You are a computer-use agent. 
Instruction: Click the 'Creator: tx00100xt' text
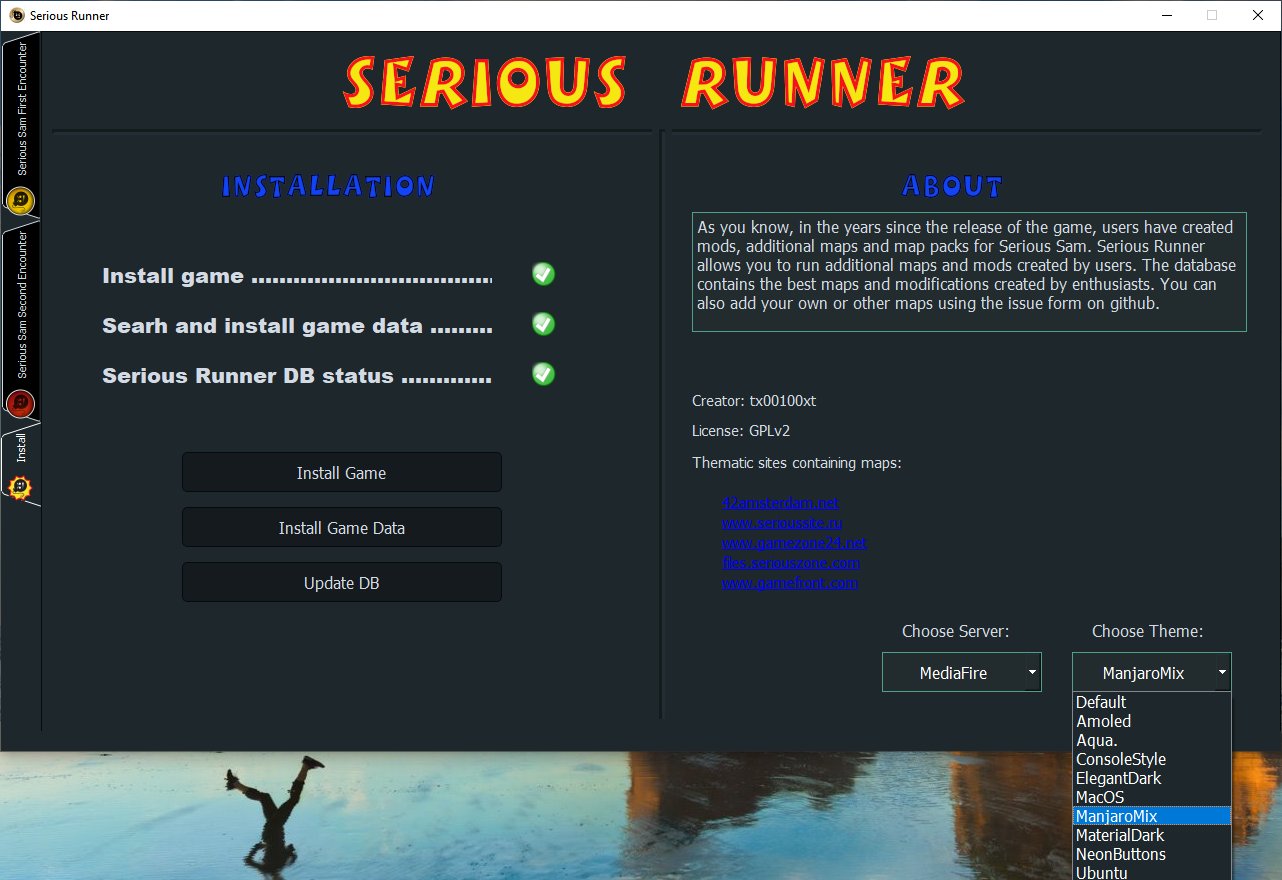click(754, 401)
